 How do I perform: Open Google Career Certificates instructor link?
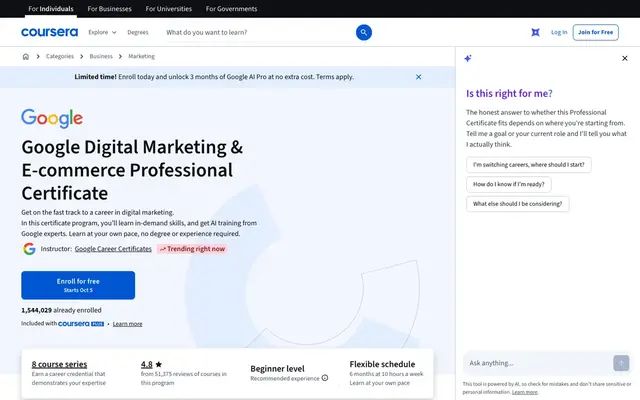(113, 249)
